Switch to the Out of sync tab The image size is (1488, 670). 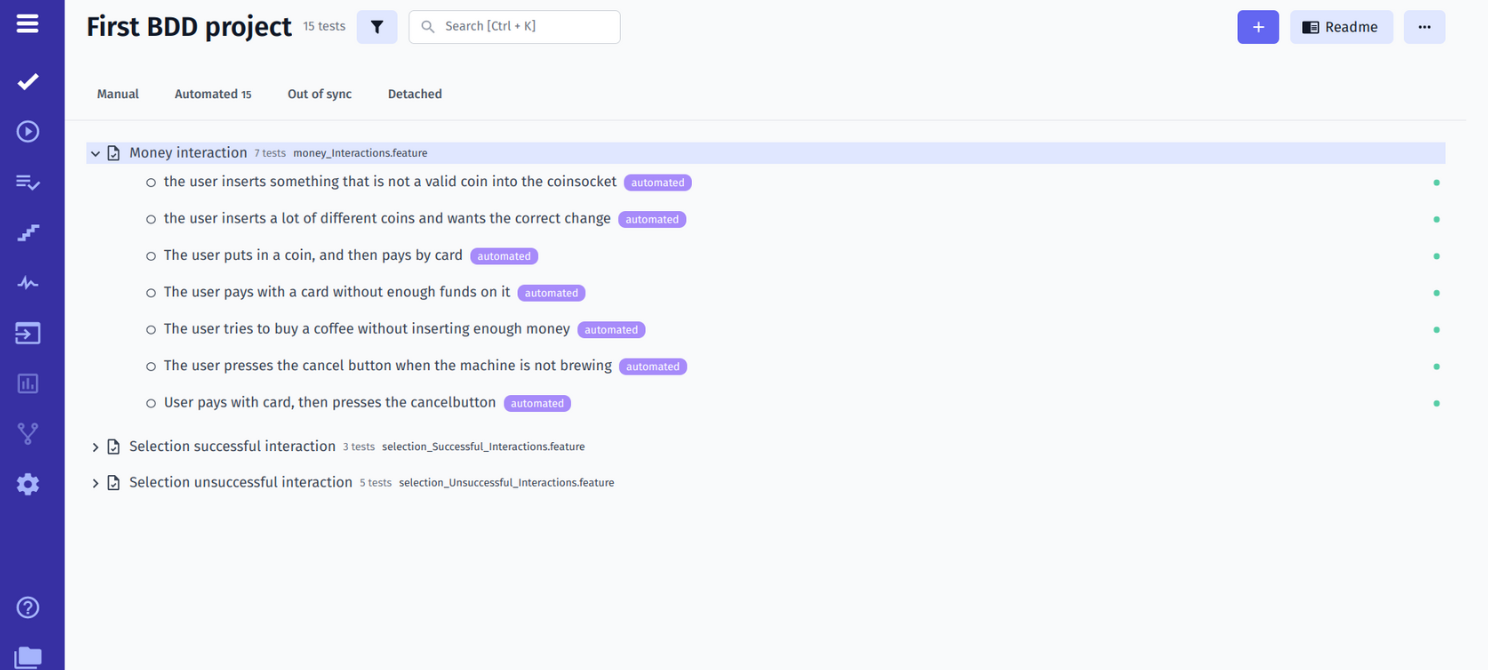coord(319,93)
